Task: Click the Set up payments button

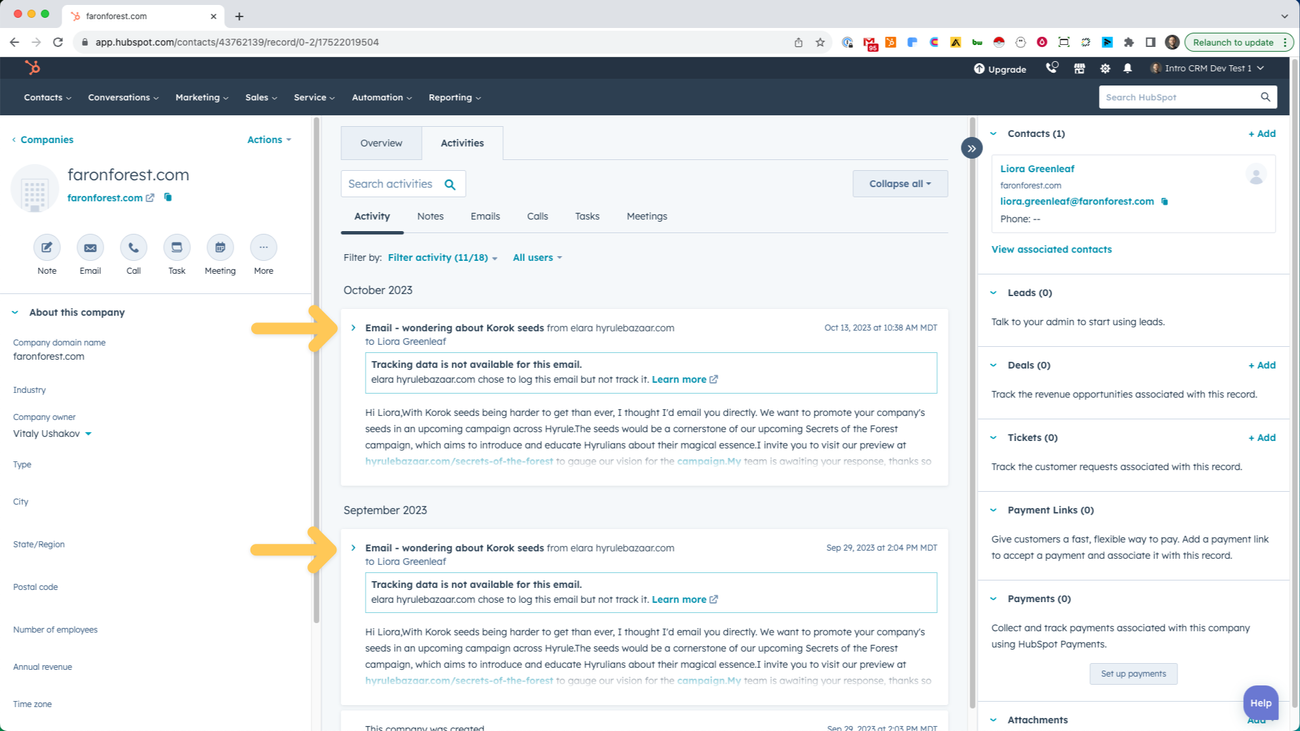Action: click(1133, 673)
